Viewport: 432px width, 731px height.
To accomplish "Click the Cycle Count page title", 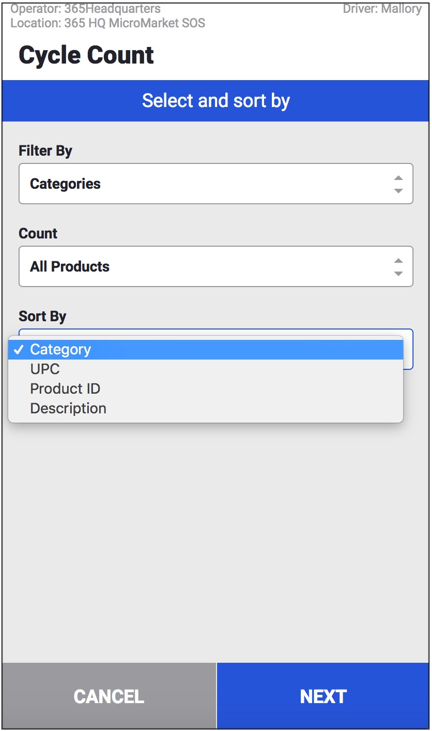I will click(x=86, y=55).
